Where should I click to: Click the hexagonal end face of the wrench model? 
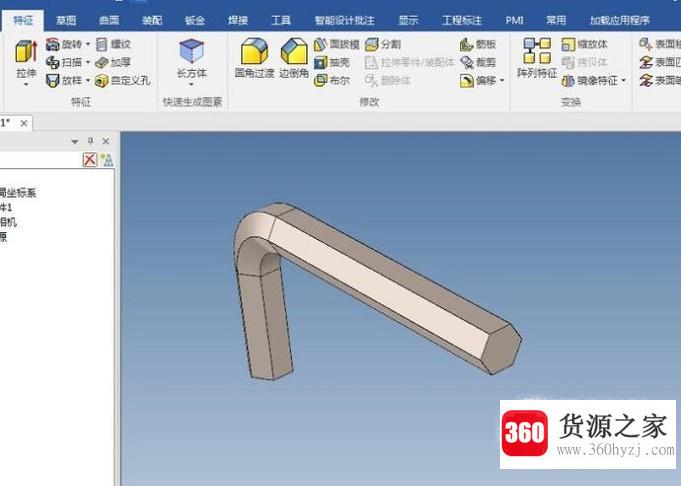tap(502, 348)
